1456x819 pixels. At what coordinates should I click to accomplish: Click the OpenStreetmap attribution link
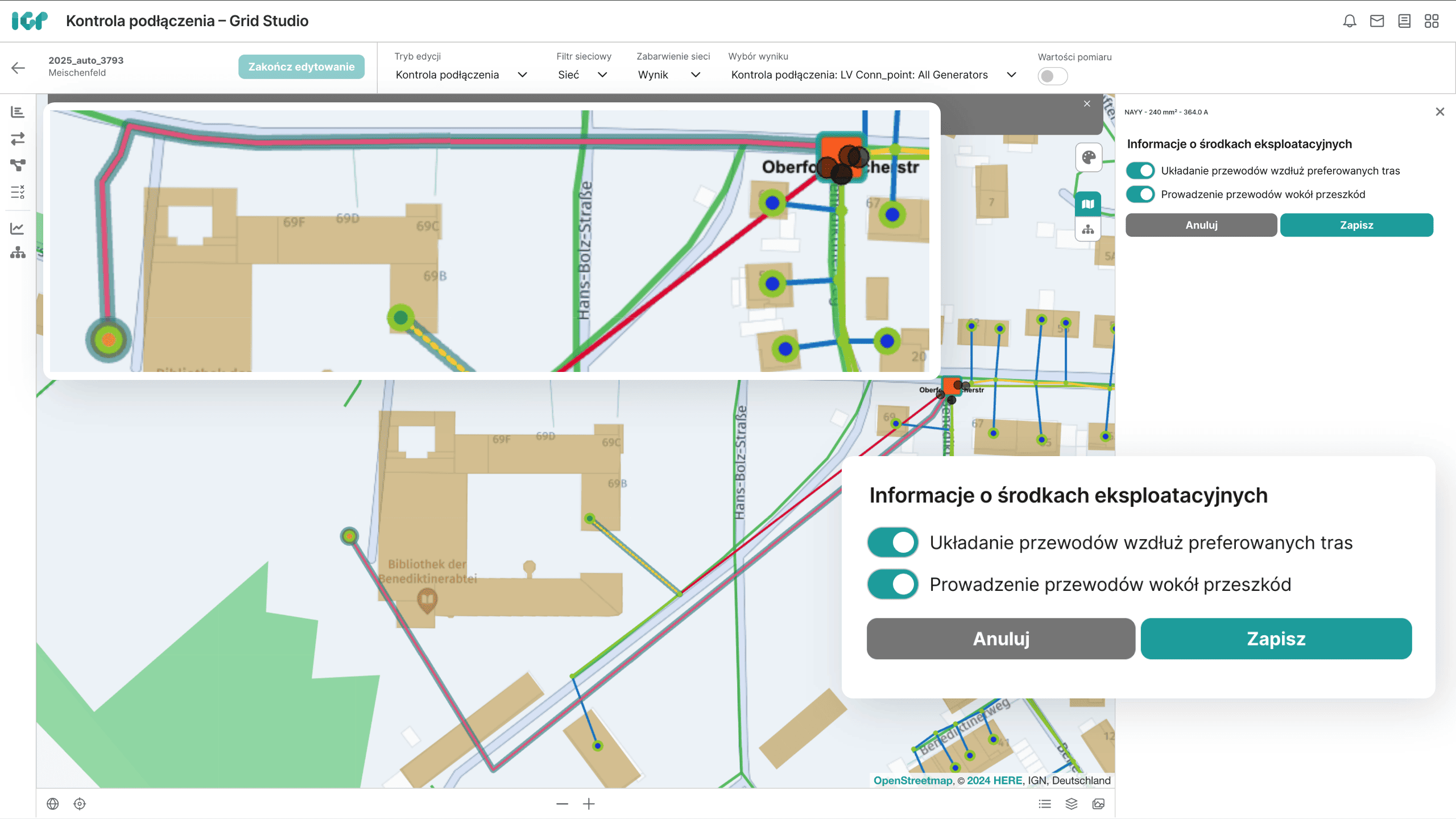pos(912,780)
